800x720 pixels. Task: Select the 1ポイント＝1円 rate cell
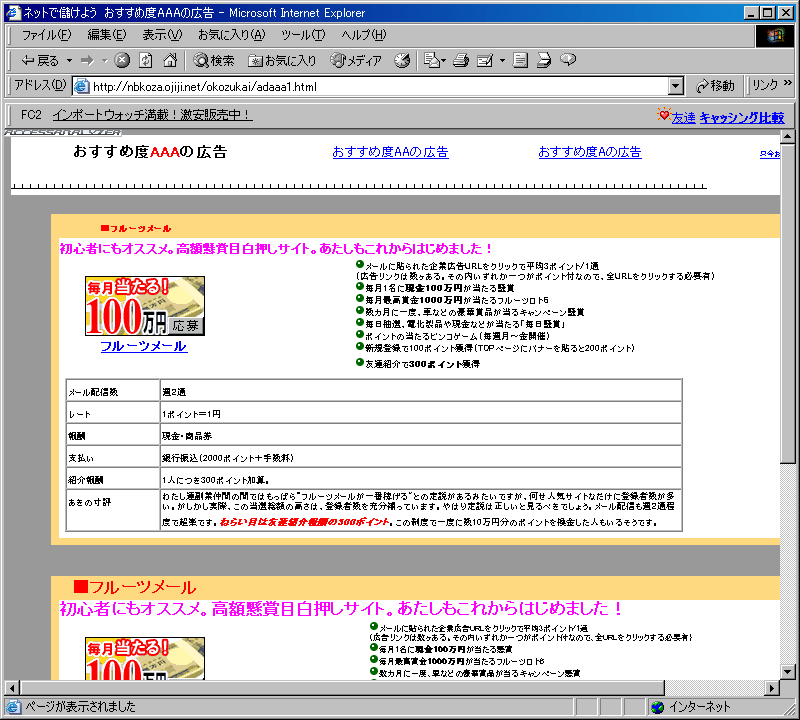(420, 414)
